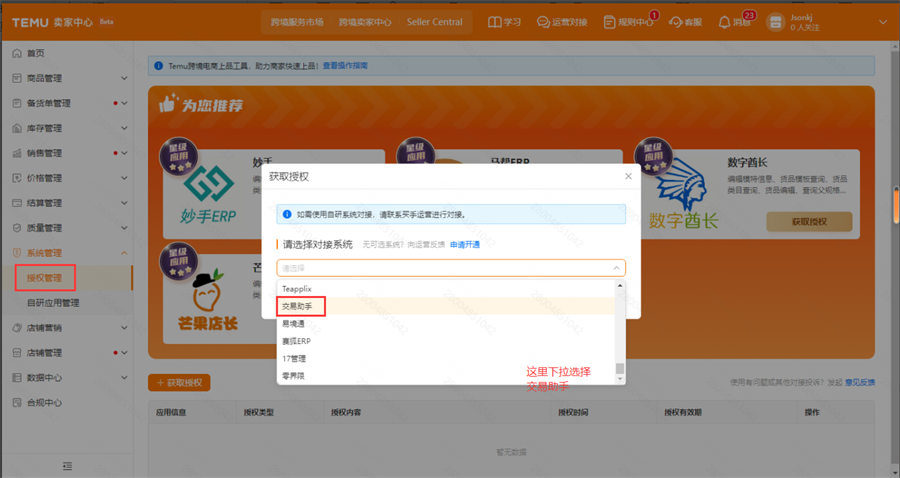Open 跨境服务市场 top tab
This screenshot has width=900, height=478.
click(x=297, y=22)
